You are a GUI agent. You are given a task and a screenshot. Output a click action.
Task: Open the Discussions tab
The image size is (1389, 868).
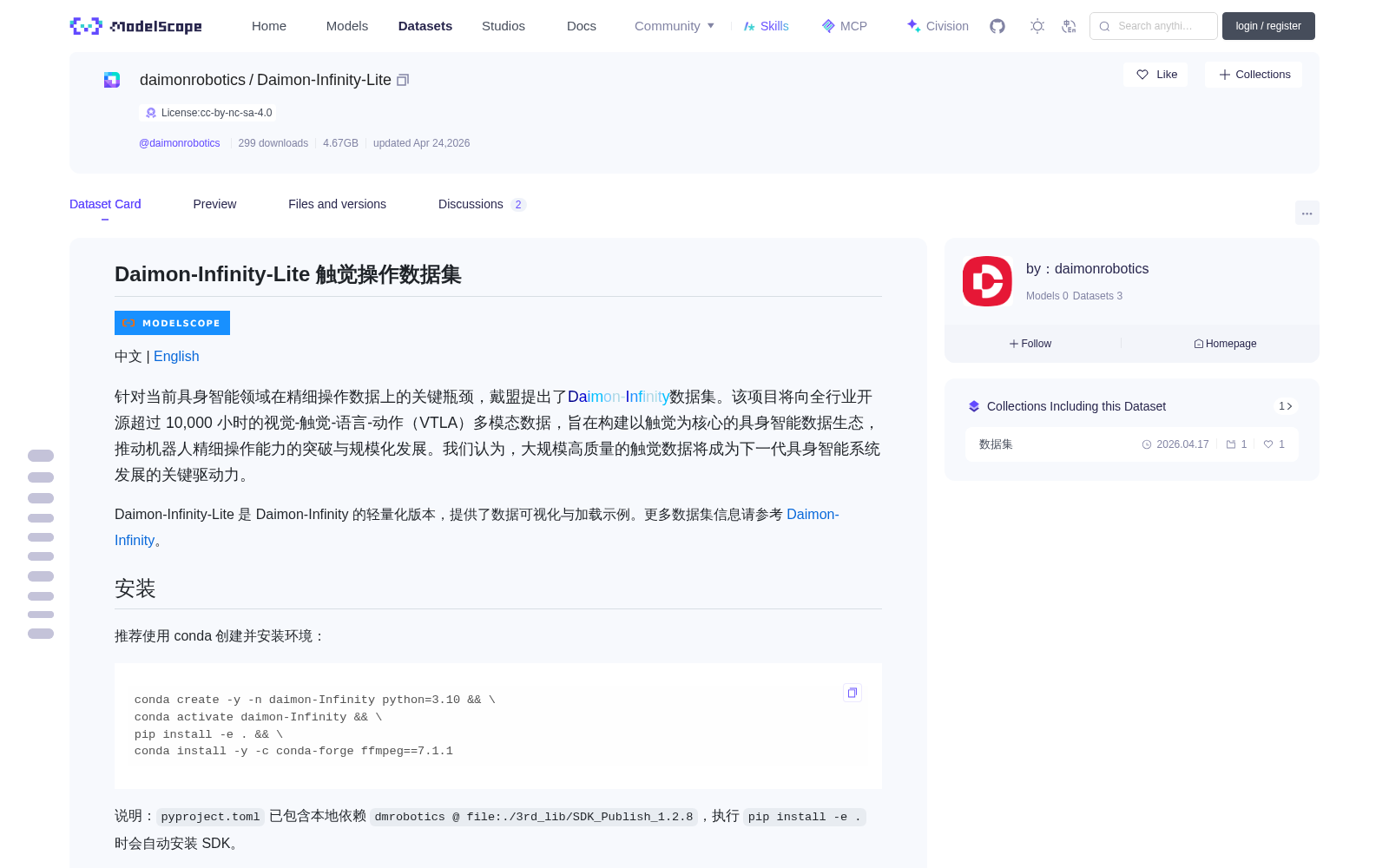[482, 204]
